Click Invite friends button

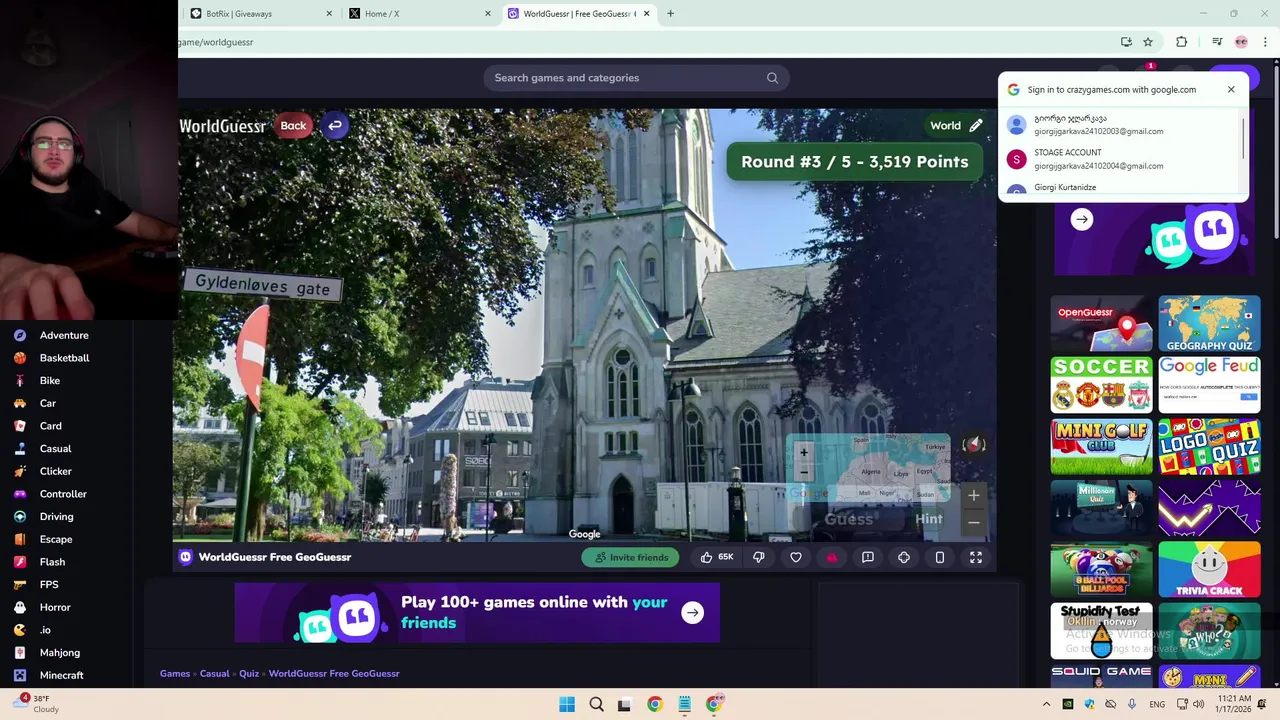coord(631,557)
